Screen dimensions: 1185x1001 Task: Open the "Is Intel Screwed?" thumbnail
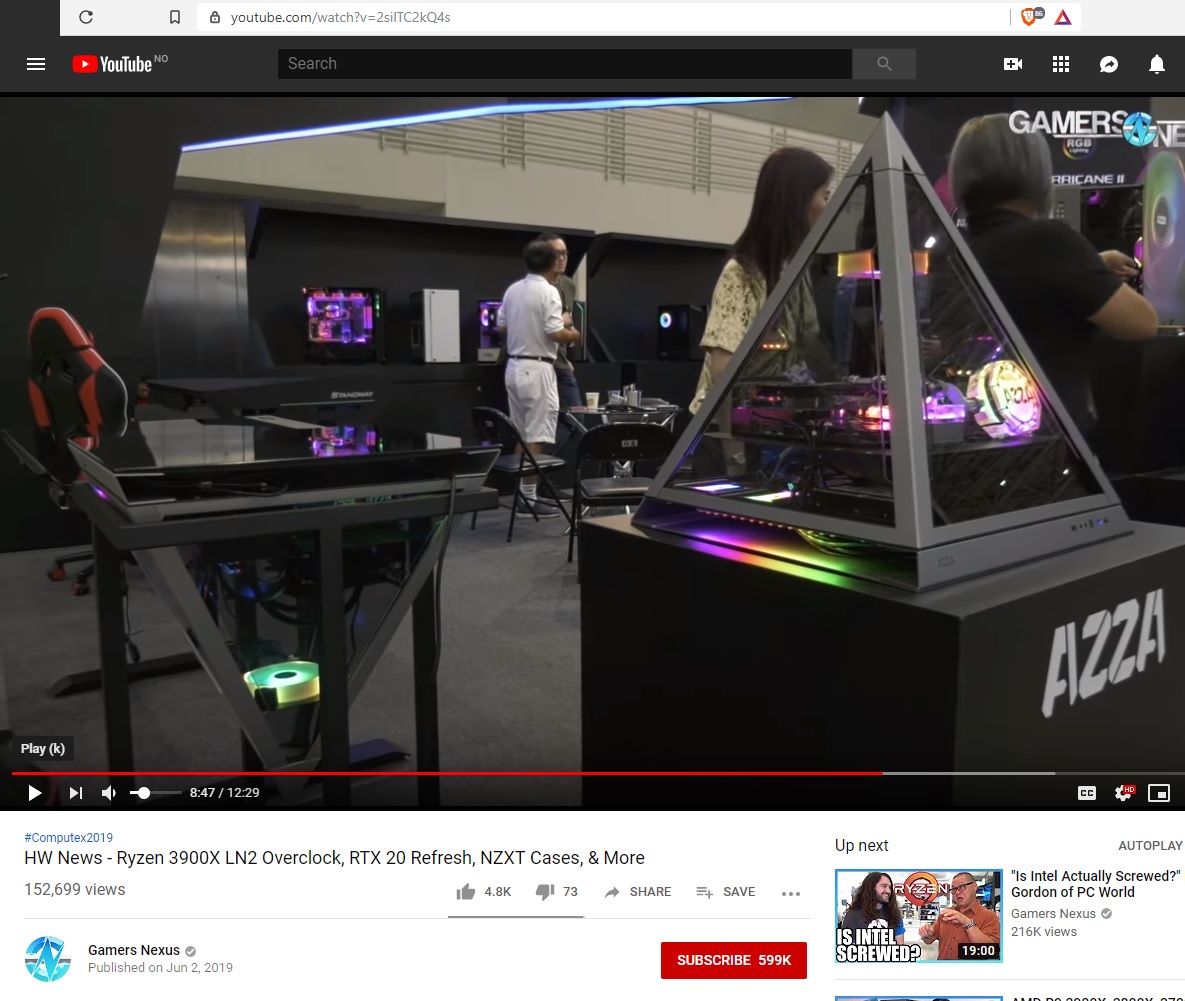tap(918, 916)
